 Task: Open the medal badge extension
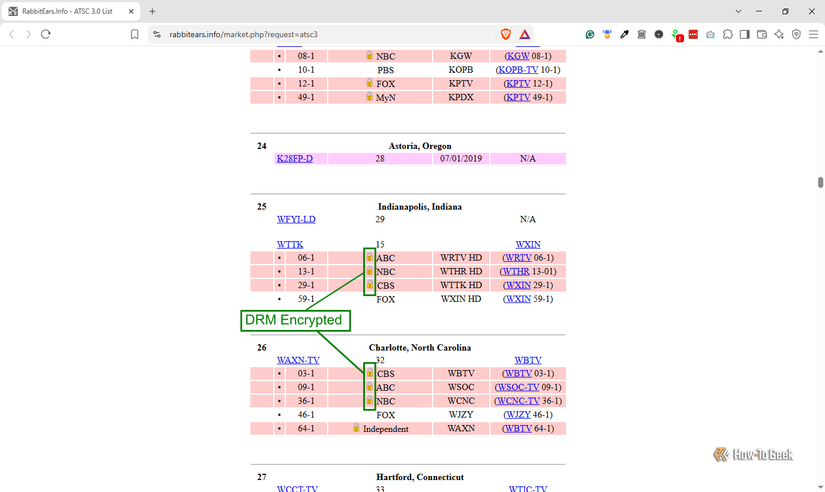607,34
